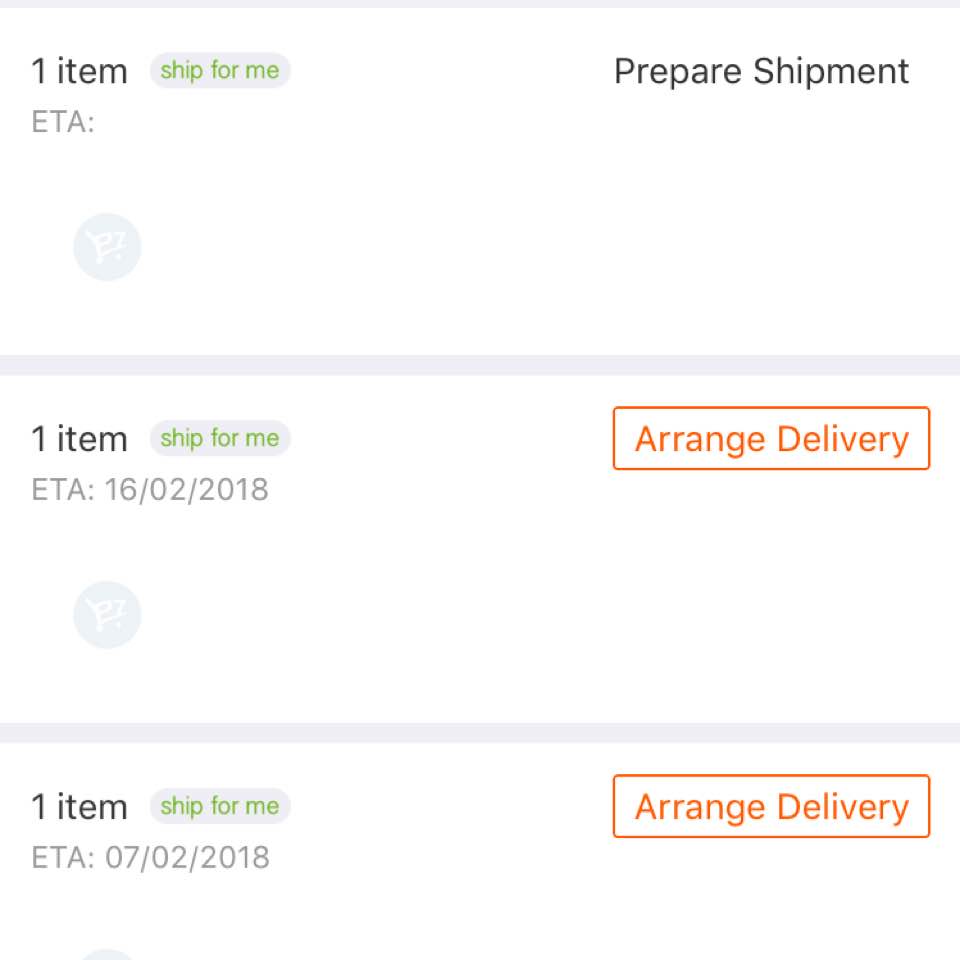The height and width of the screenshot is (960, 960).
Task: Tap cart placeholder image in Prepare Shipment order
Action: [x=107, y=247]
